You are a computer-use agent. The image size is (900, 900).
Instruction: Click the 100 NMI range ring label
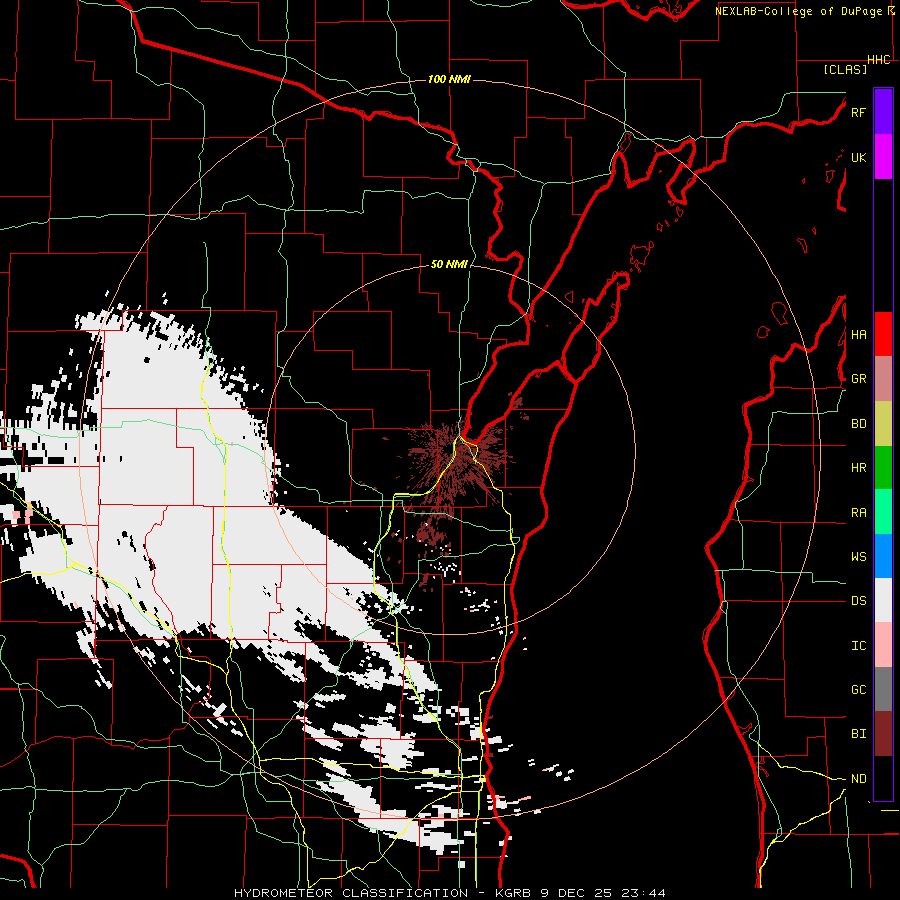[449, 79]
